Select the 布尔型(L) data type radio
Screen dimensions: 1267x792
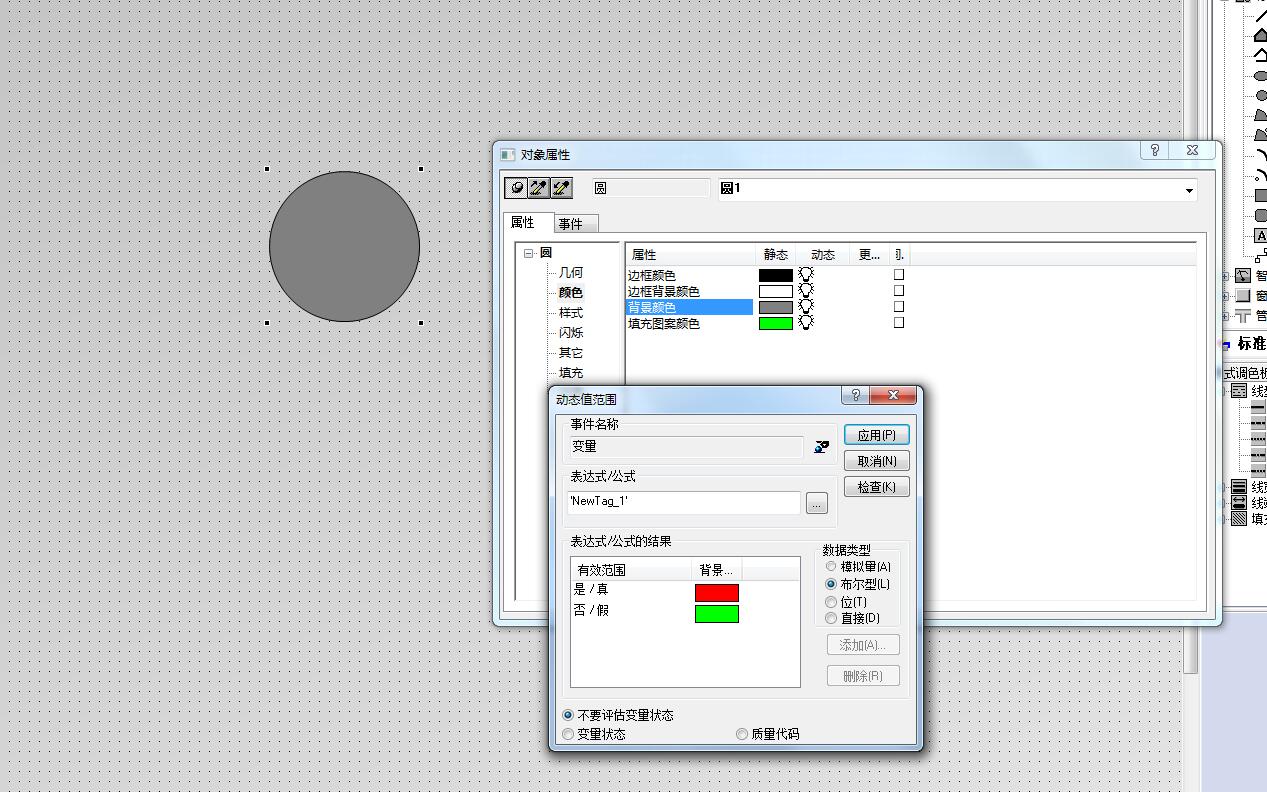point(831,584)
